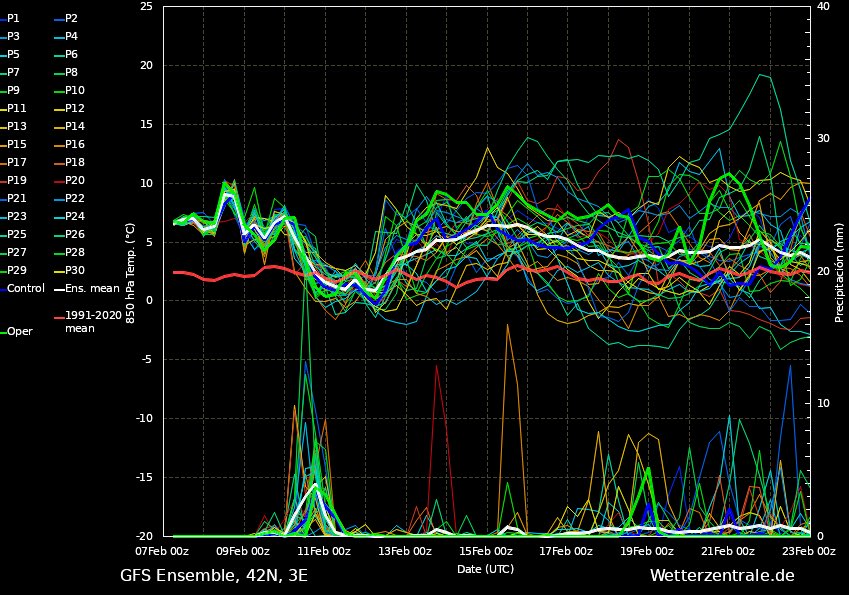This screenshot has height=595, width=849.
Task: Pick the P8 ensemble member label
Action: pyautogui.click(x=66, y=72)
